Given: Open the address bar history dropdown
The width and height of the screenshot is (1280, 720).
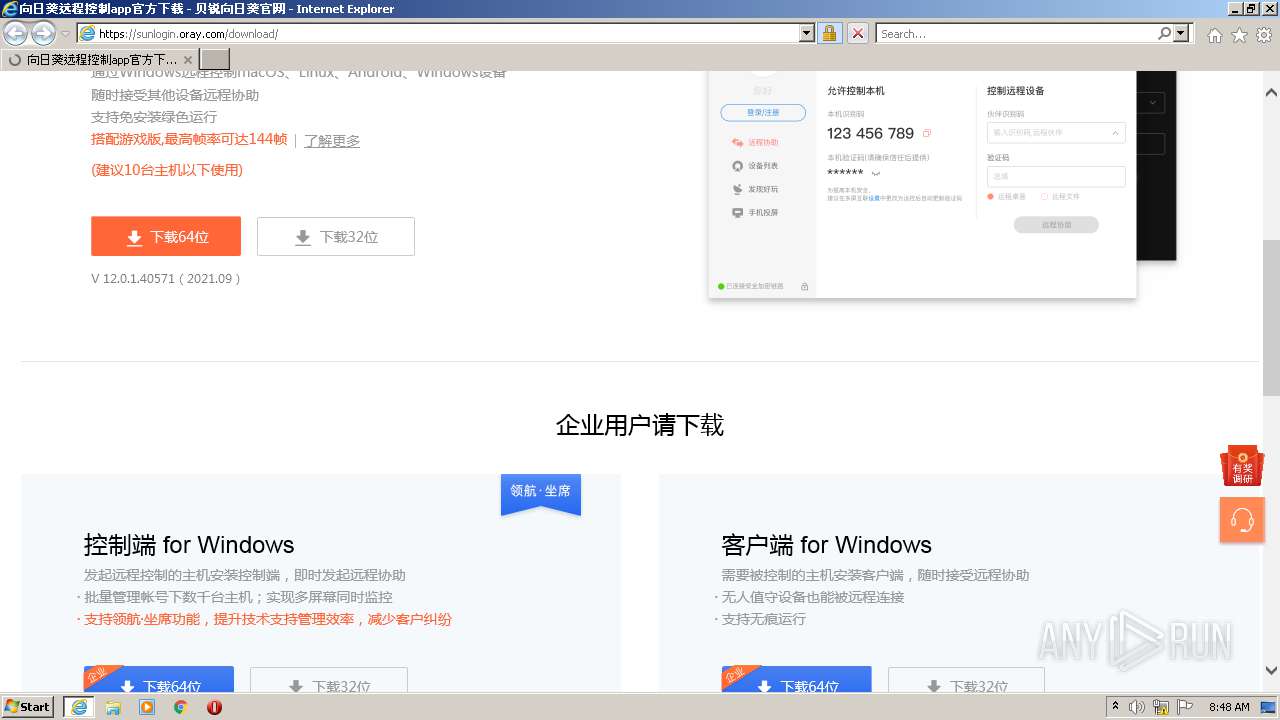Looking at the screenshot, I should pos(807,33).
